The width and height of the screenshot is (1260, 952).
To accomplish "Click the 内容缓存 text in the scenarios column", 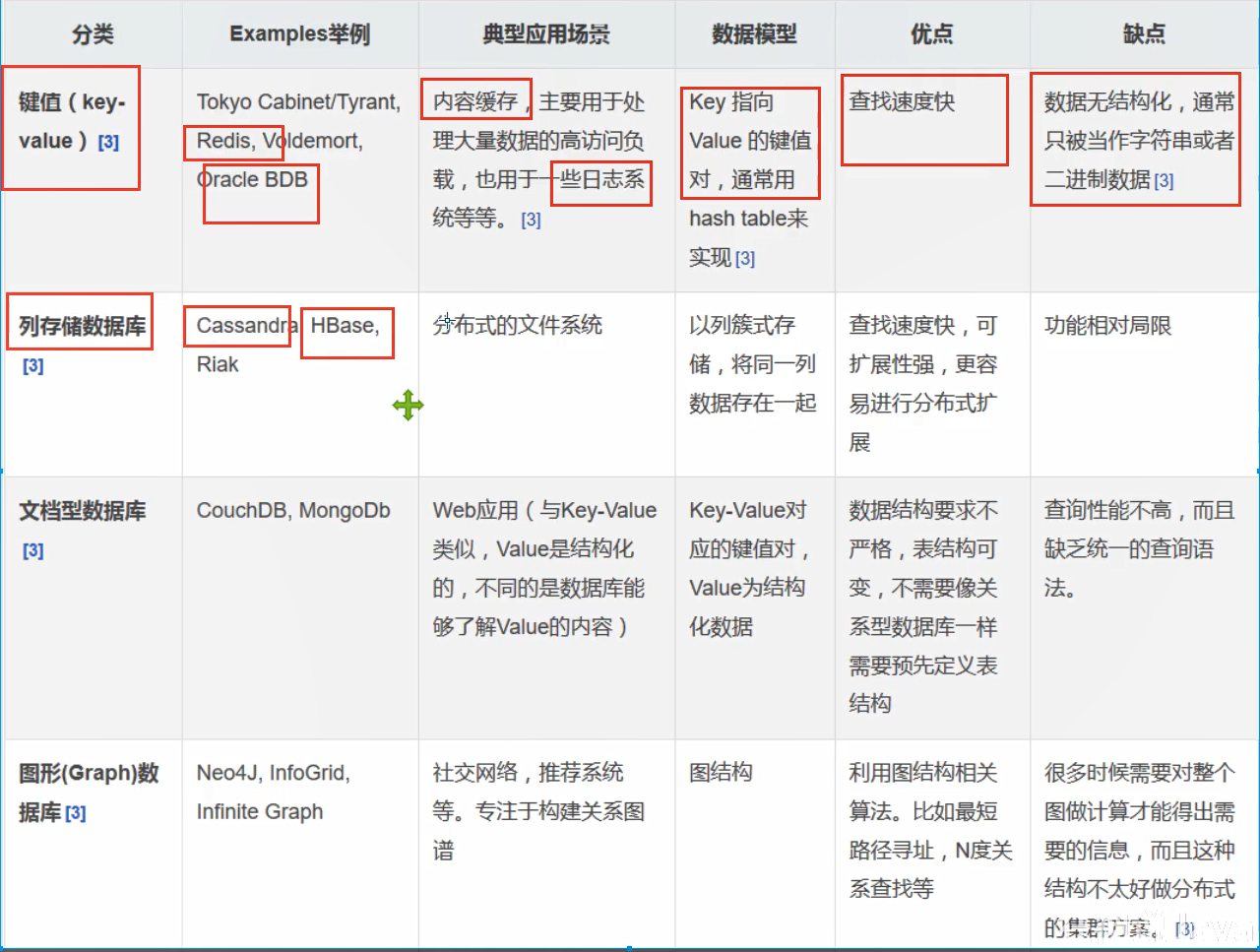I will (x=475, y=101).
